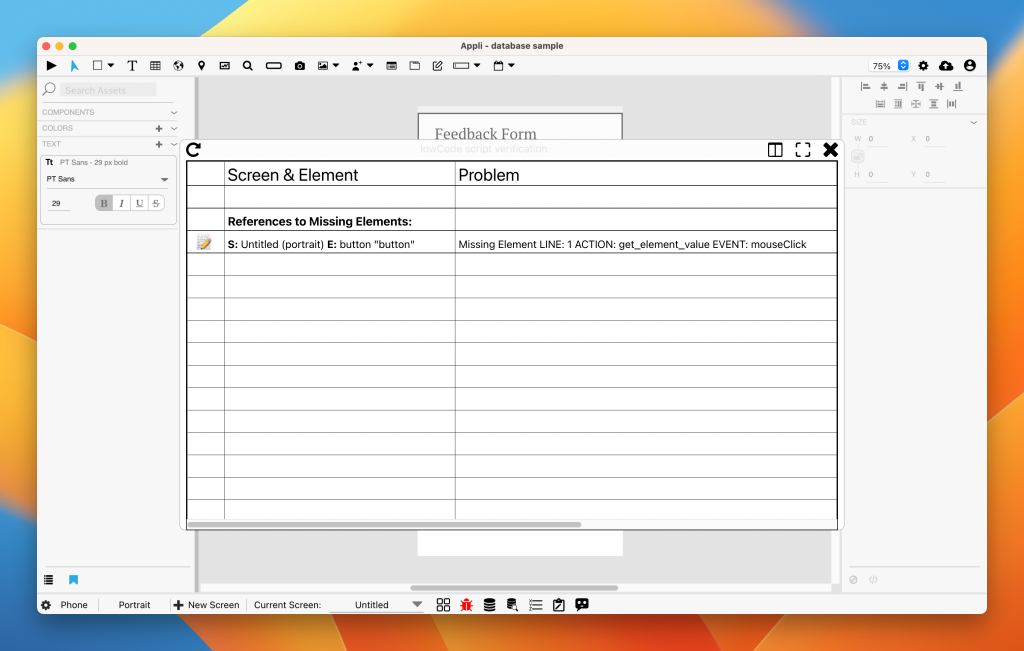The height and width of the screenshot is (651, 1024).
Task: Open the calendar tool dropdown arrow
Action: click(x=511, y=65)
